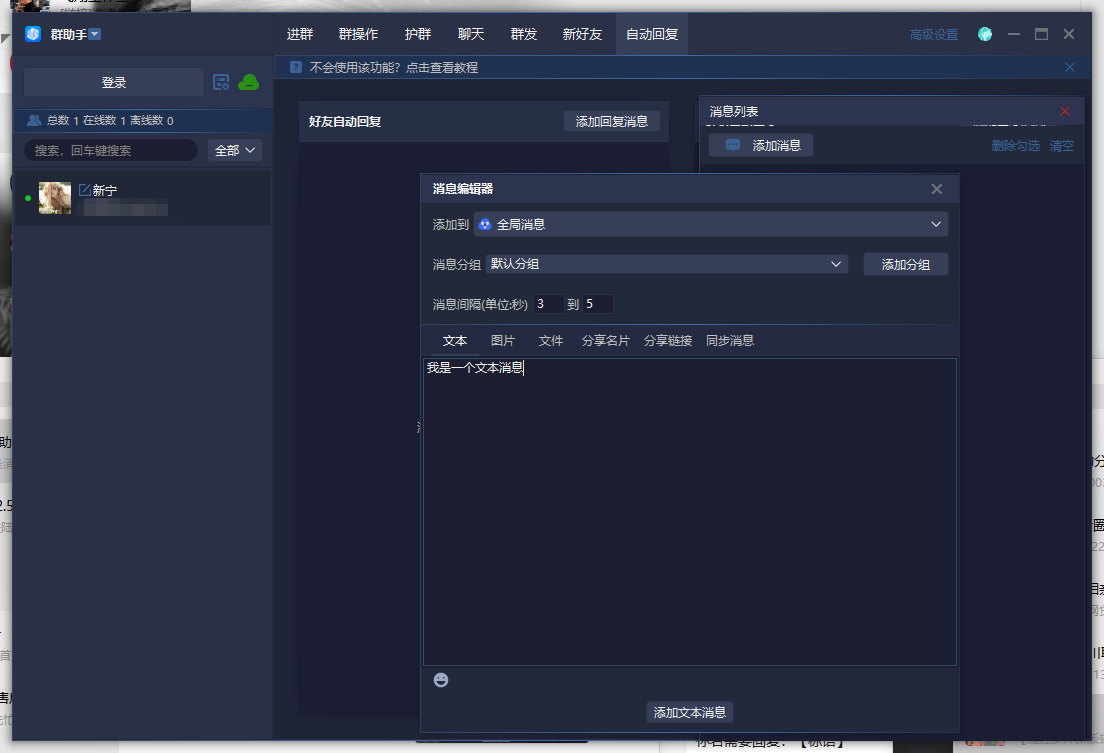Viewport: 1104px width, 753px height.
Task: Open the 群发 top menu tab
Action: point(524,34)
